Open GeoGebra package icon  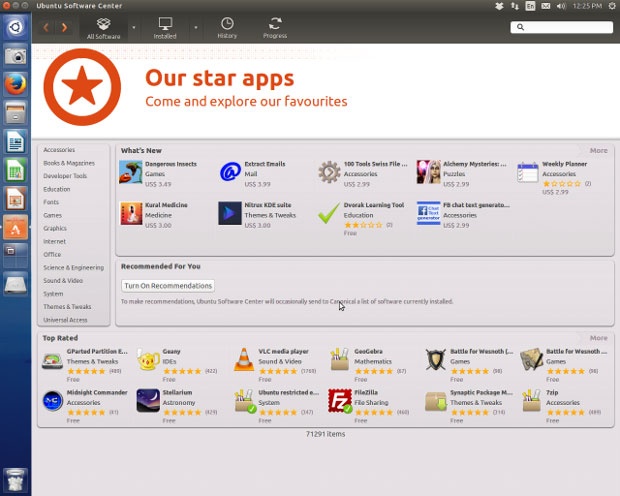pos(340,360)
